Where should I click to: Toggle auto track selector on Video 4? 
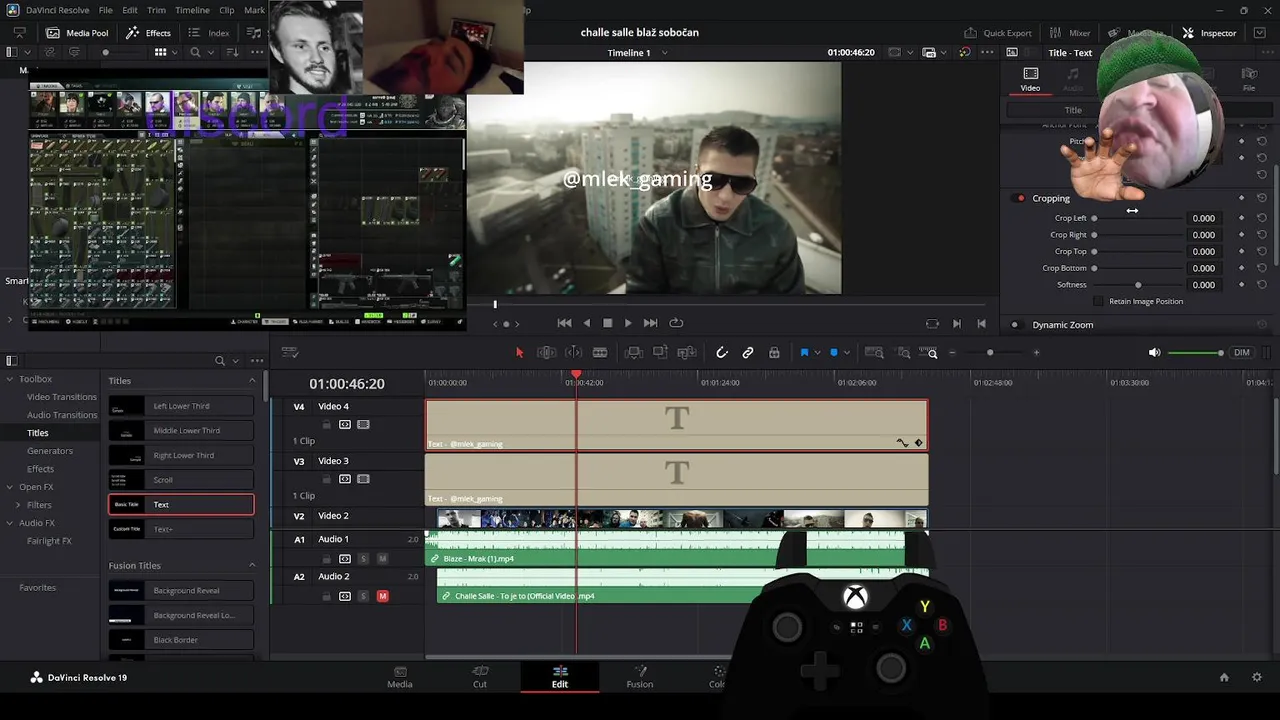point(345,424)
